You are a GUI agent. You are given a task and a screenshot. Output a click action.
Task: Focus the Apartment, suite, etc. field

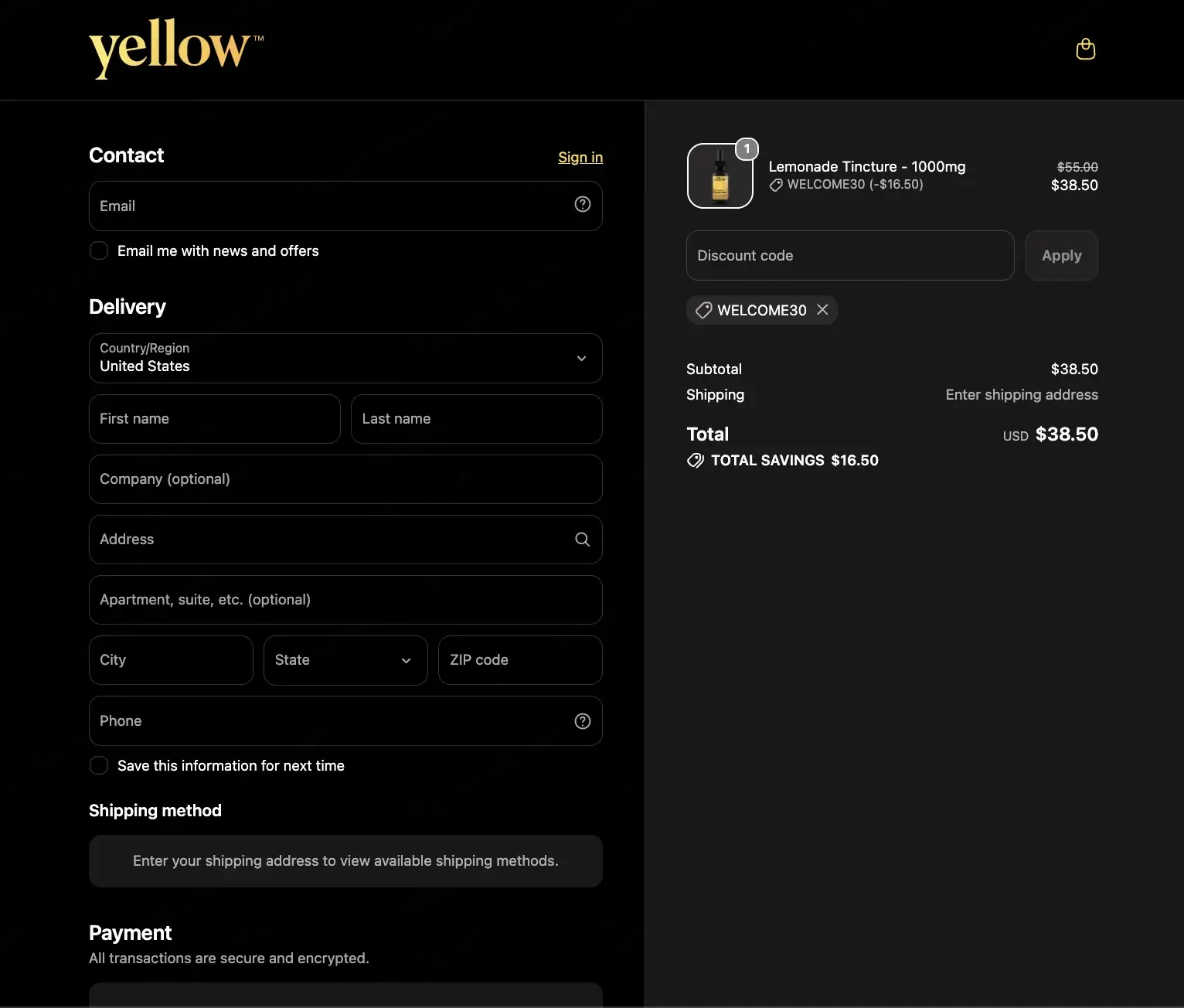pos(345,600)
